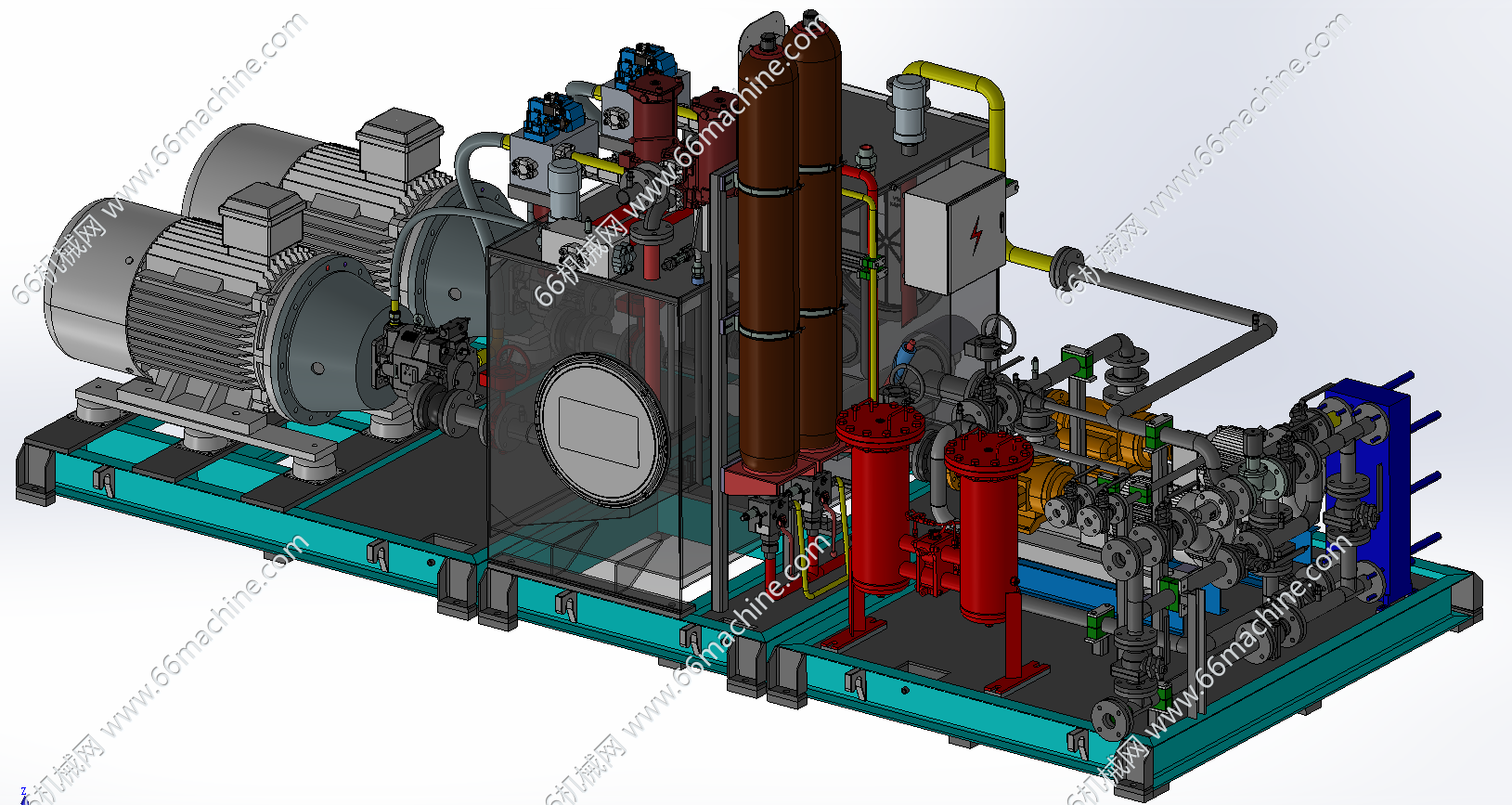This screenshot has width=1512, height=805.
Task: Select the blue Z axis triad indicator
Action: pos(24,796)
